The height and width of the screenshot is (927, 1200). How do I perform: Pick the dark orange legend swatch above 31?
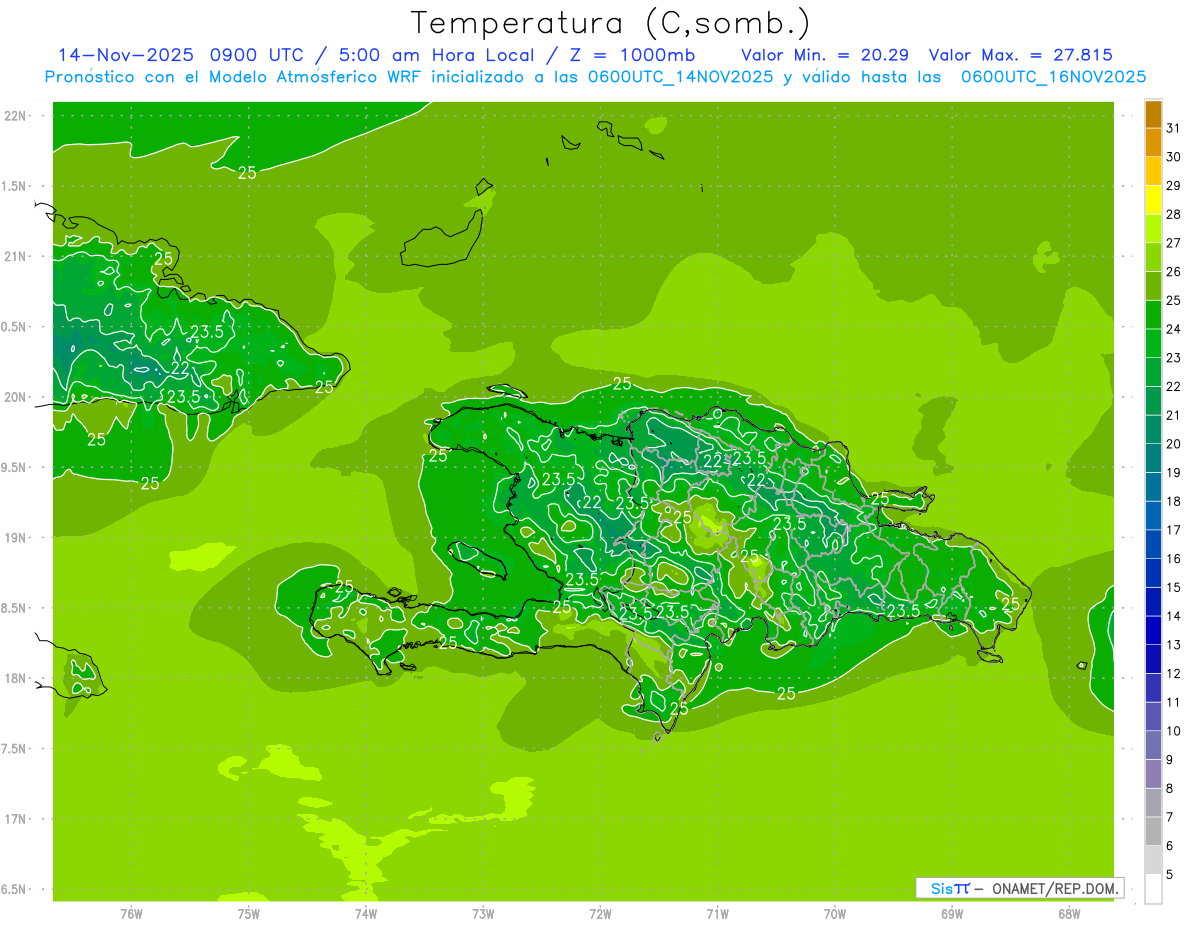pyautogui.click(x=1153, y=114)
